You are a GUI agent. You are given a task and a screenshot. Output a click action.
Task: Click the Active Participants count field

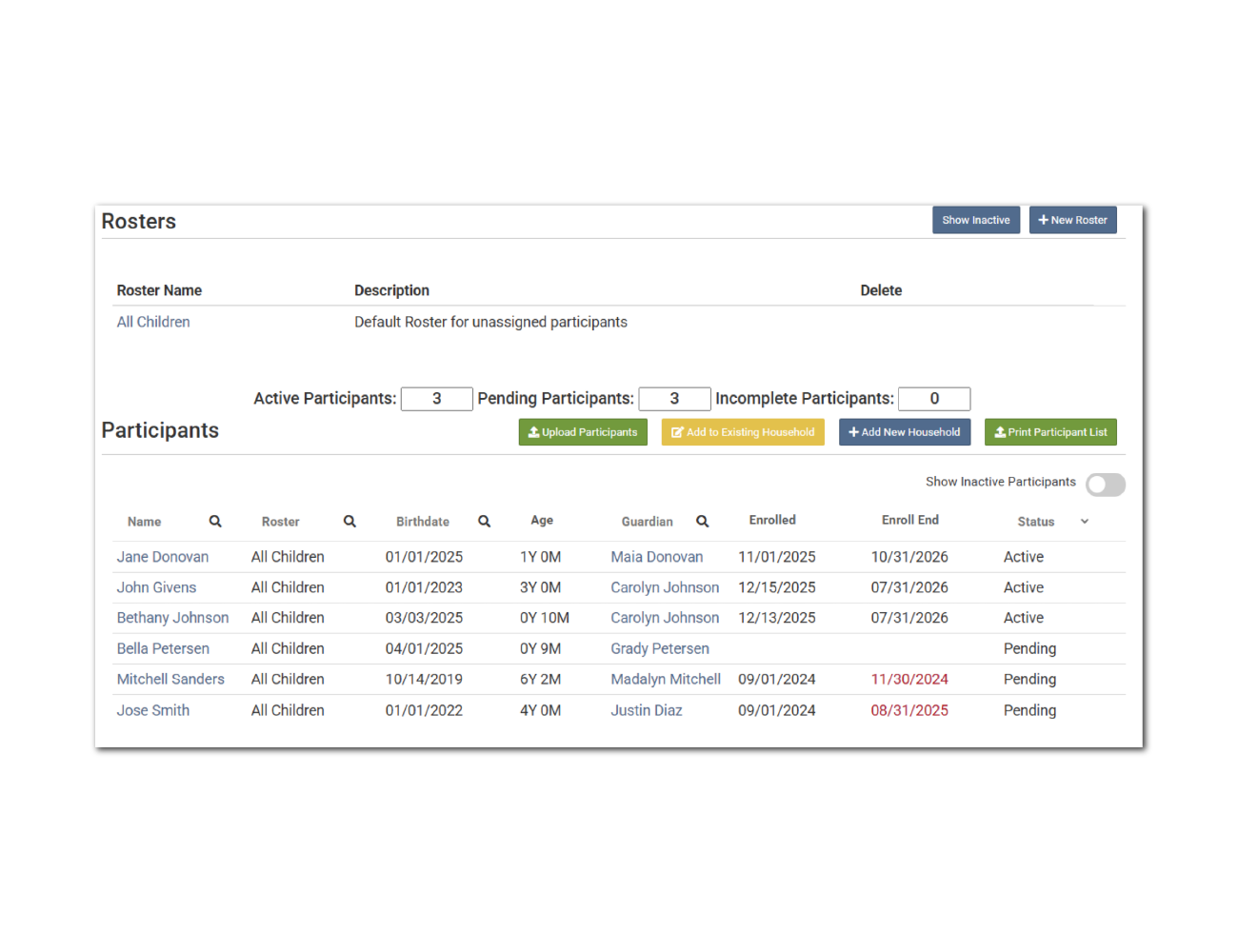pyautogui.click(x=436, y=399)
